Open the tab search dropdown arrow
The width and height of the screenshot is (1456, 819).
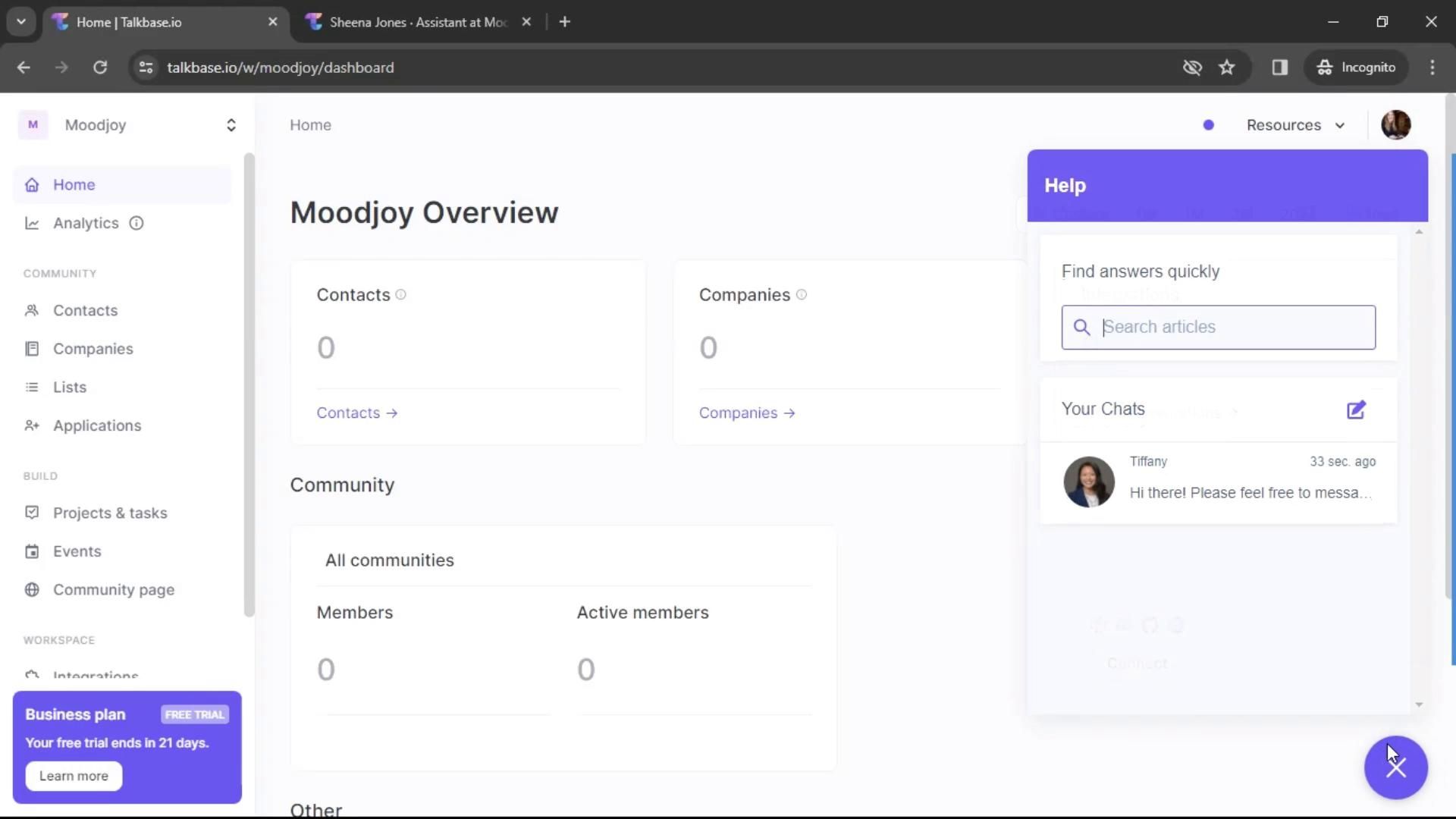click(21, 22)
